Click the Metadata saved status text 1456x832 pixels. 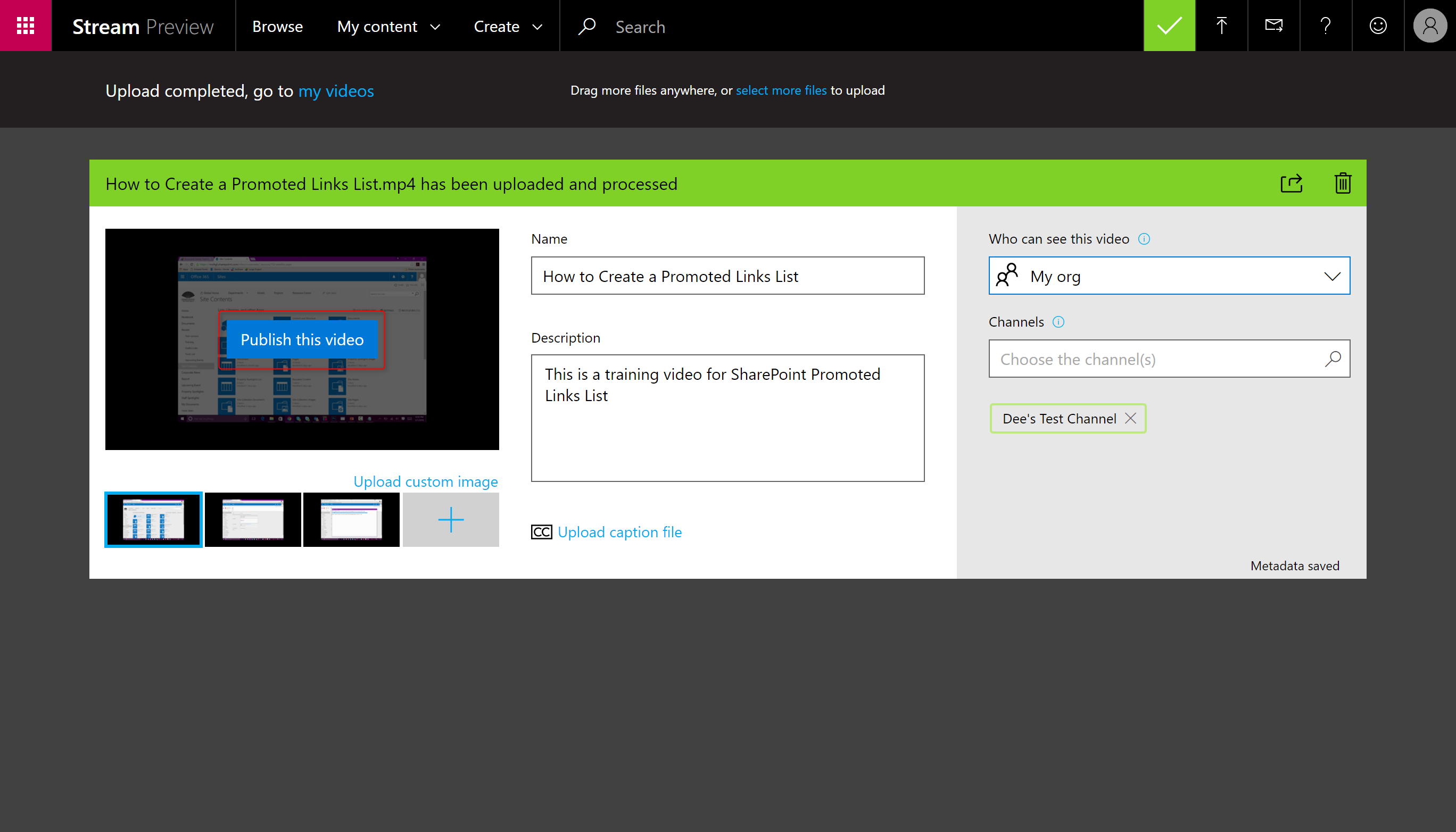1294,565
